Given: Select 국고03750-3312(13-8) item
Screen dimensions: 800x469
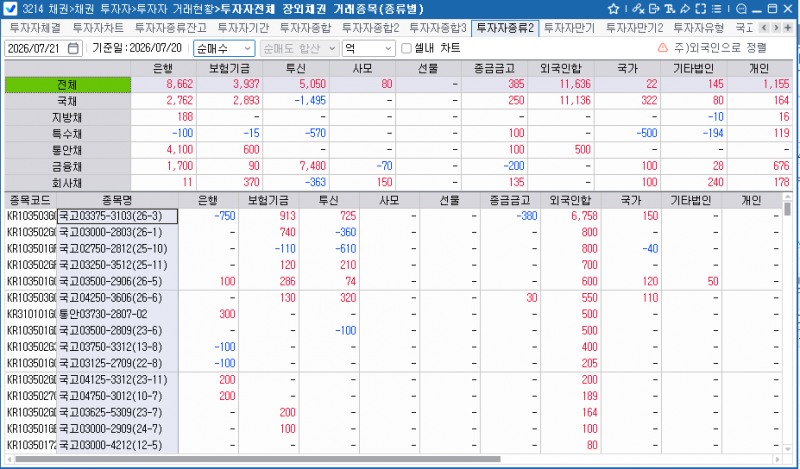Looking at the screenshot, I should click(117, 347).
